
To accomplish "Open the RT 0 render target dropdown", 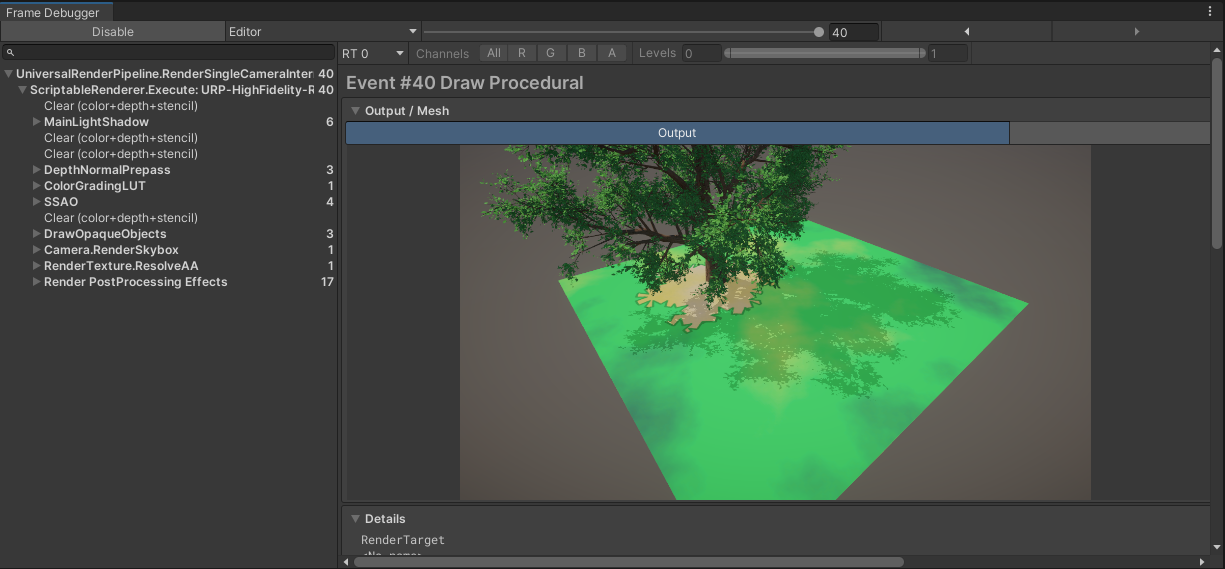I will pos(372,53).
